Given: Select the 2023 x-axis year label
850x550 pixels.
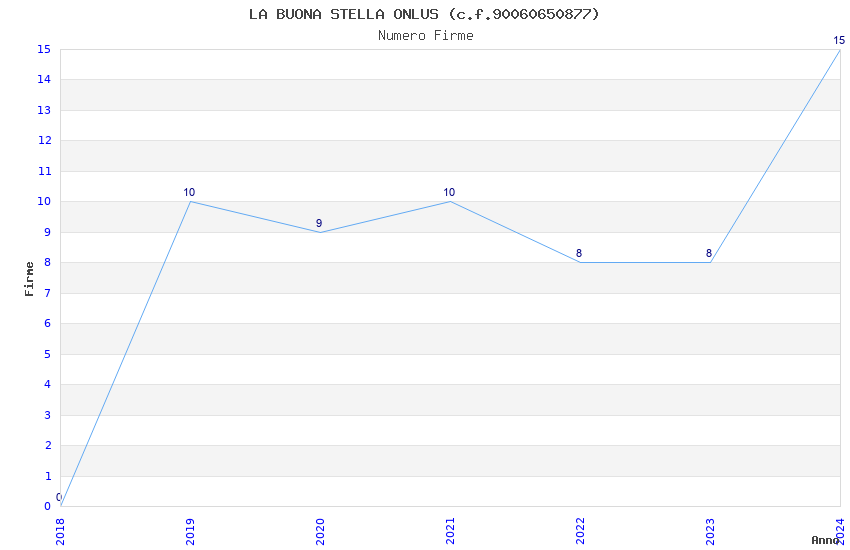Looking at the screenshot, I should click(x=710, y=531).
